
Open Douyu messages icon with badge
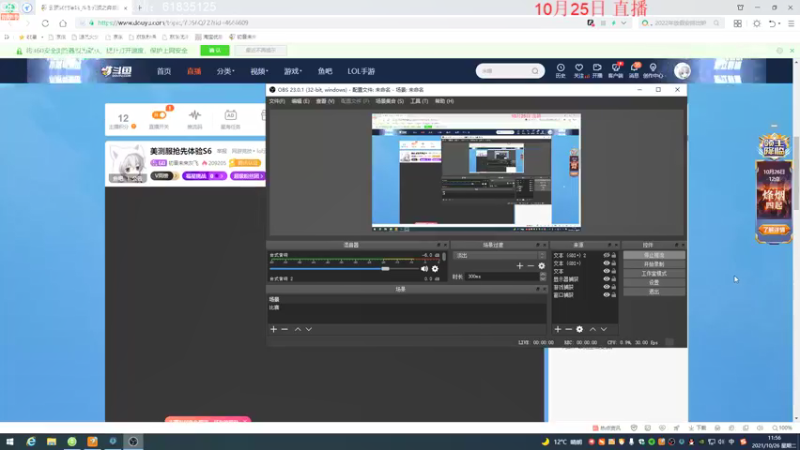point(634,70)
